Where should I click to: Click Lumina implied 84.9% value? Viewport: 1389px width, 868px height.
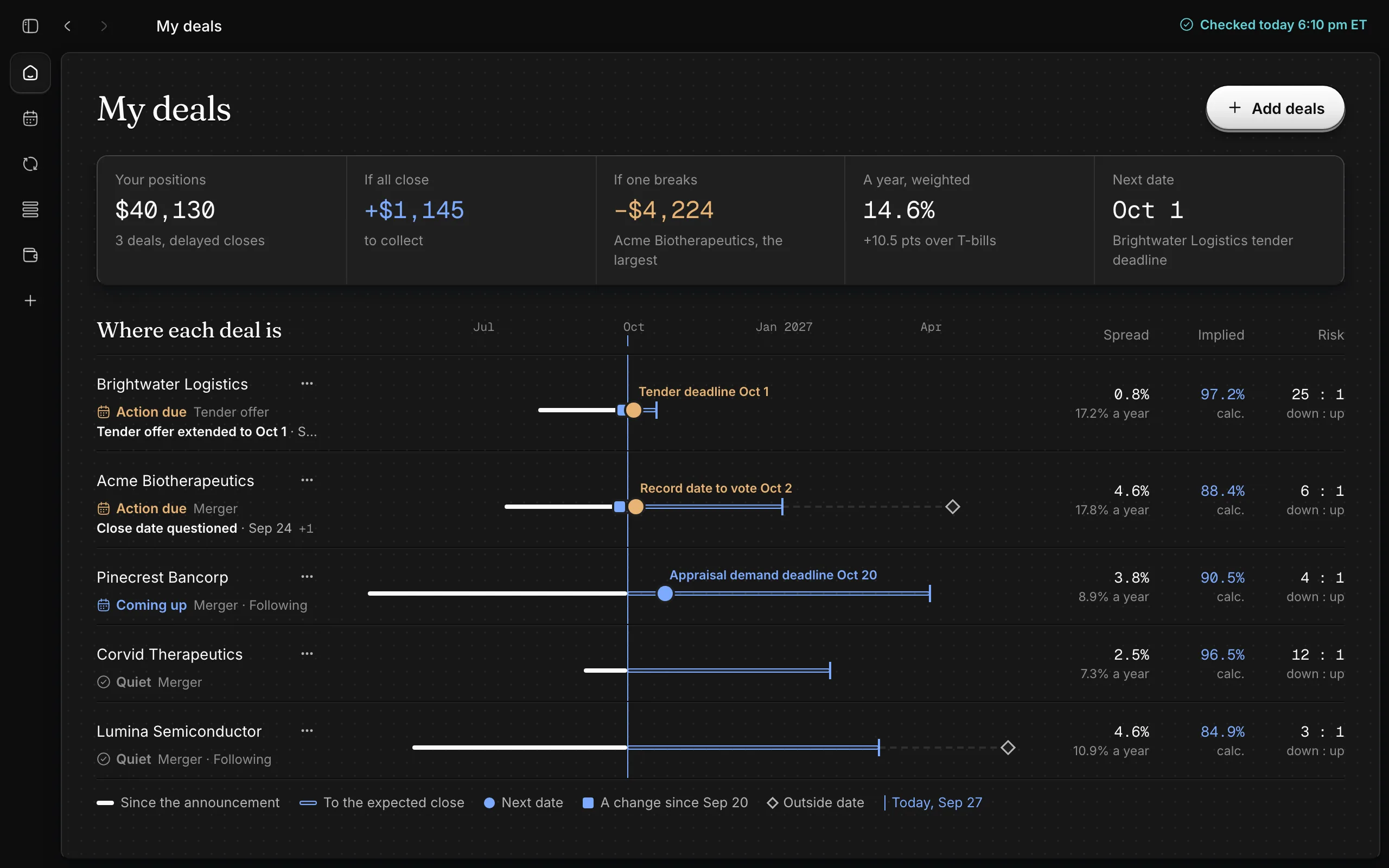1222,732
